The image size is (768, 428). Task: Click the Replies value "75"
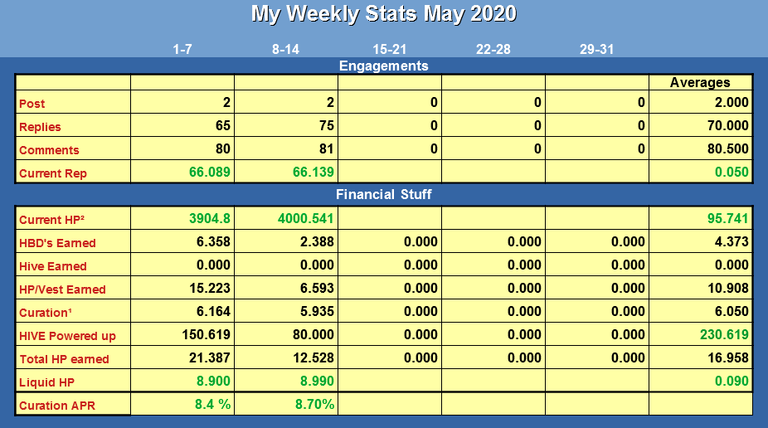tap(326, 125)
